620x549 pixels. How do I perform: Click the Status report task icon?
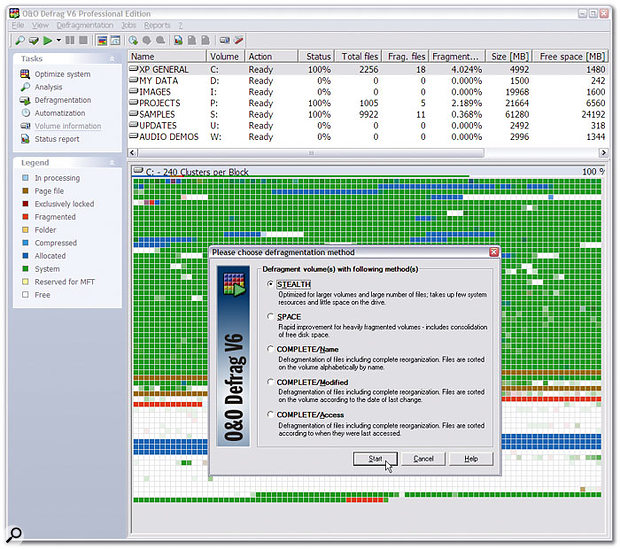tap(25, 139)
